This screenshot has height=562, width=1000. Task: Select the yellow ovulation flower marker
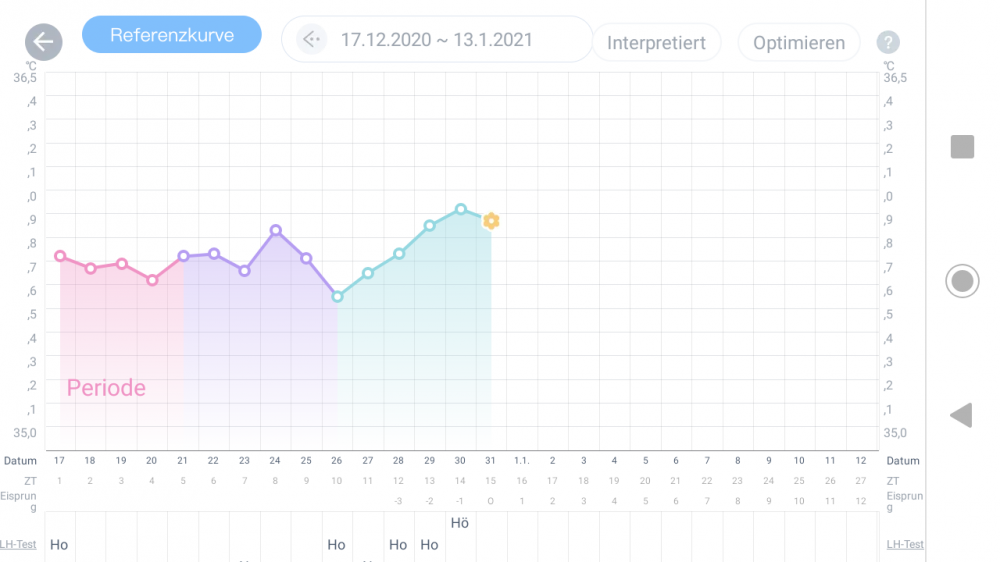(491, 221)
